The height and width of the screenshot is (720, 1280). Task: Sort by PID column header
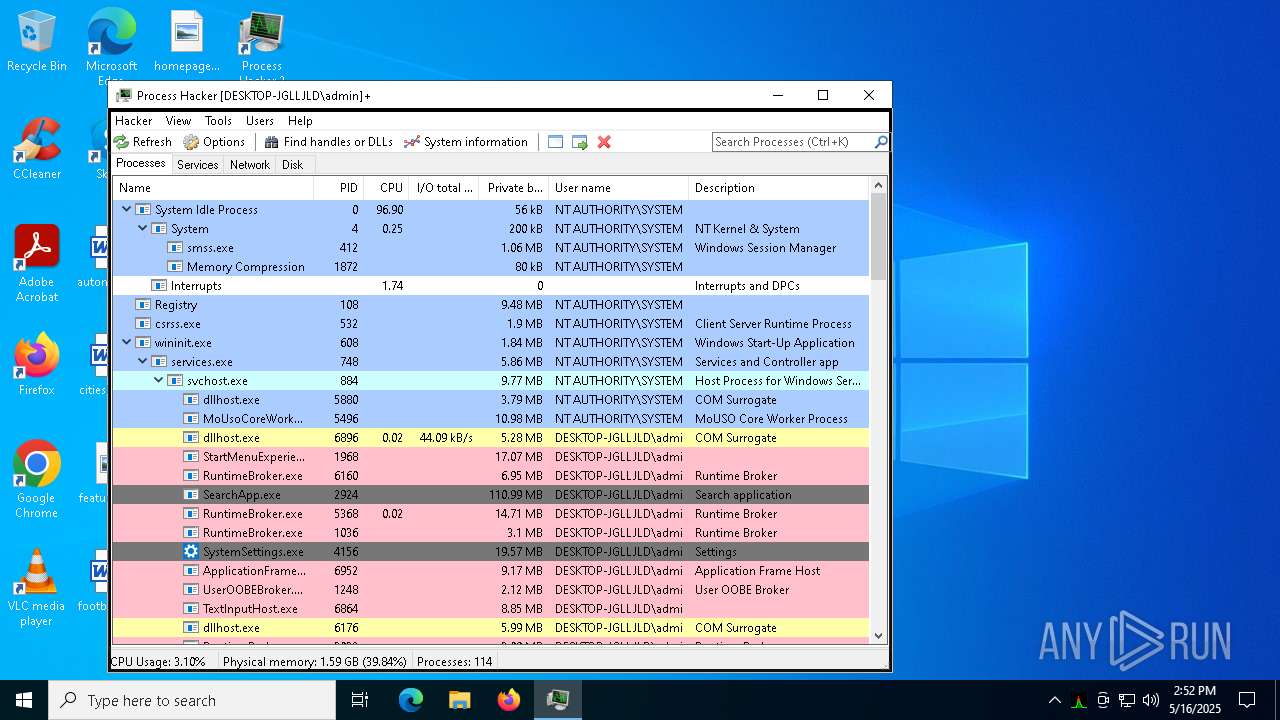(338, 188)
